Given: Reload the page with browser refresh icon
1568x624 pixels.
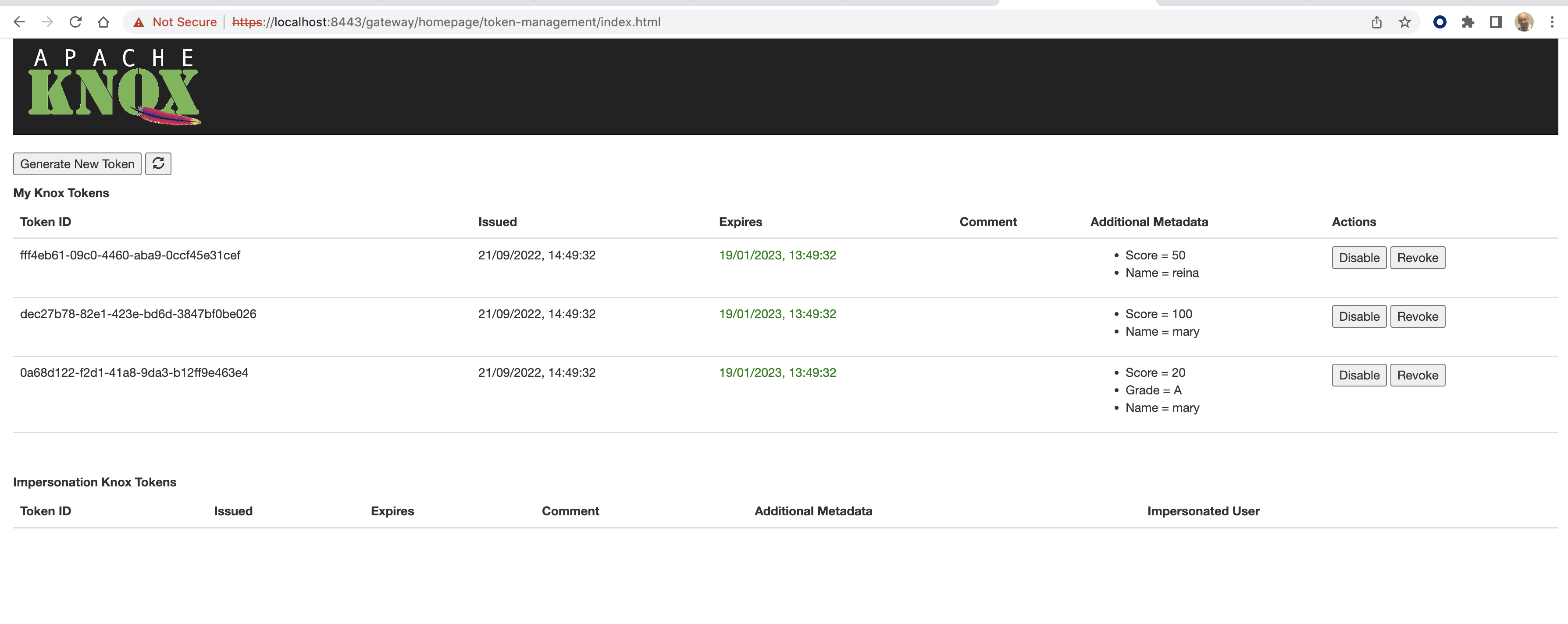Looking at the screenshot, I should [x=75, y=22].
